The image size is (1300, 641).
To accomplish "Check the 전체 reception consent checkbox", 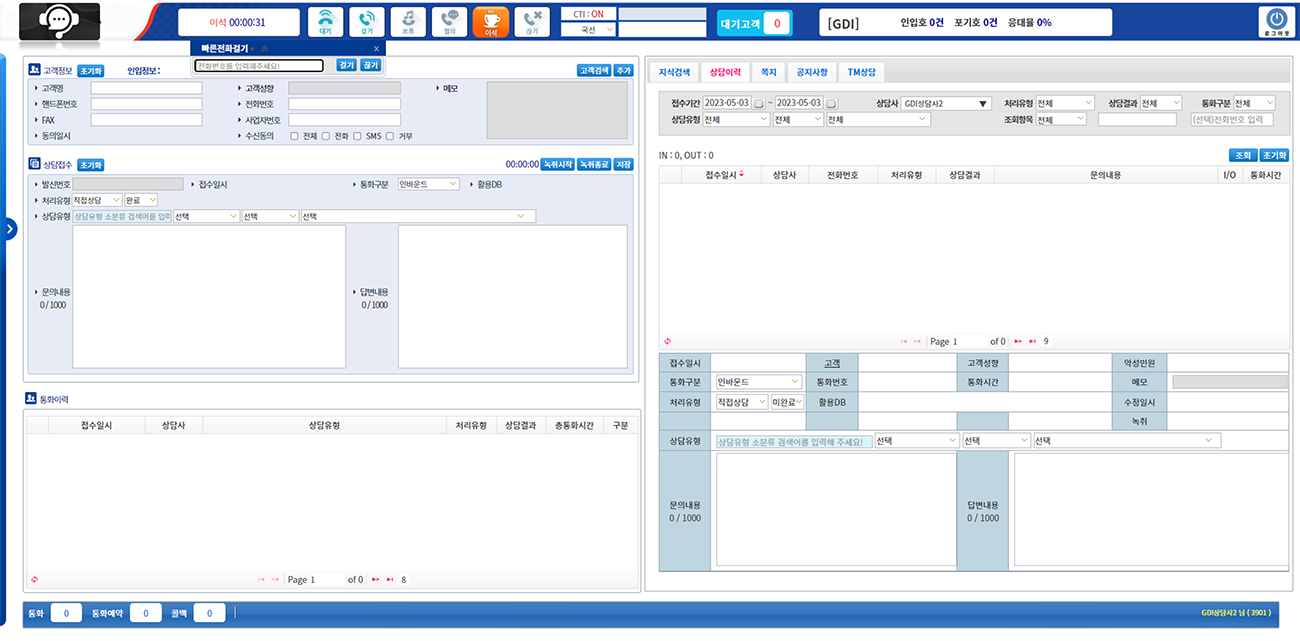I will [294, 136].
